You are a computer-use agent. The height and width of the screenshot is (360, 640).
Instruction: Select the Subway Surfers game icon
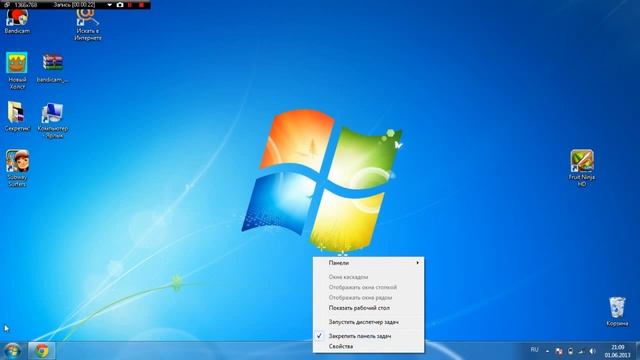17,169
